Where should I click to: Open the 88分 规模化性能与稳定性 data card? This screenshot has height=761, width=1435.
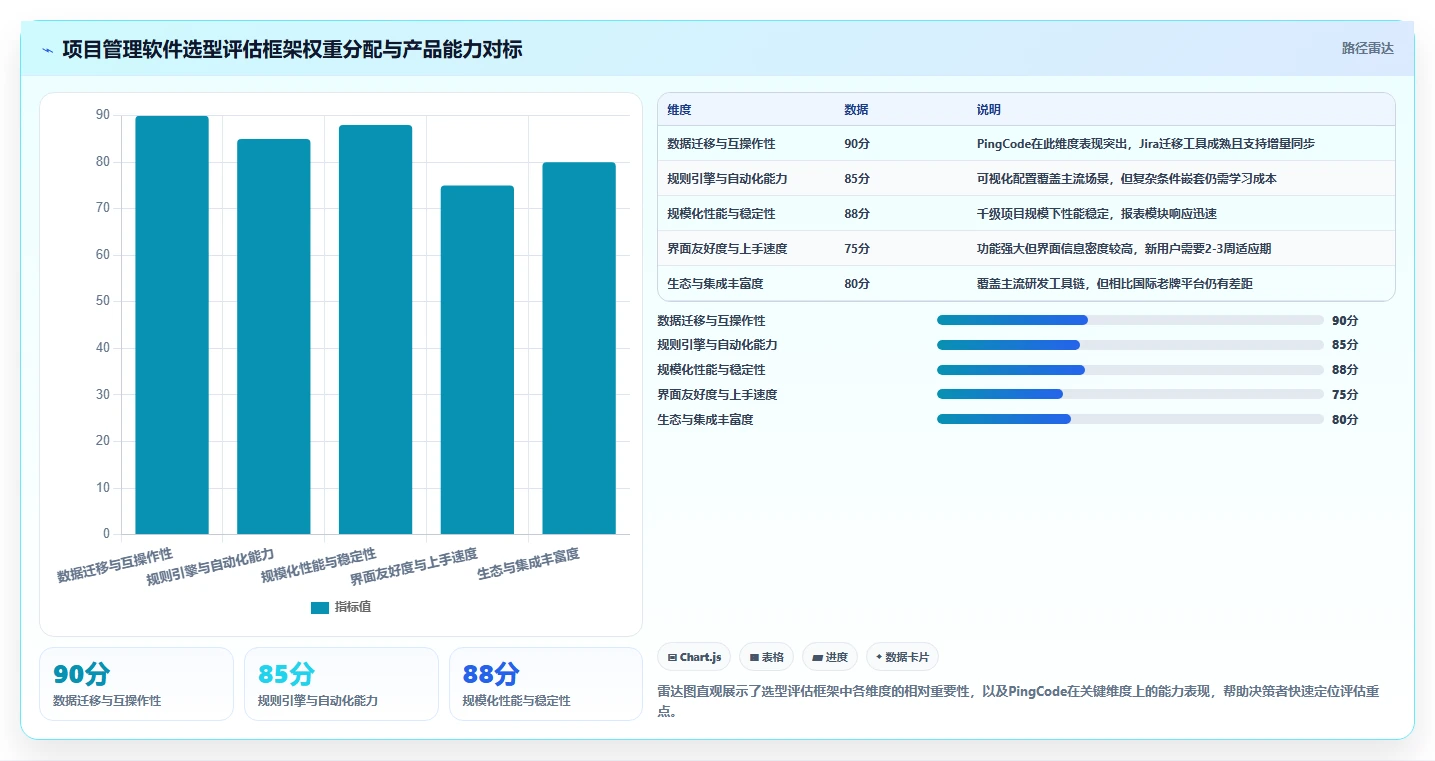(546, 684)
